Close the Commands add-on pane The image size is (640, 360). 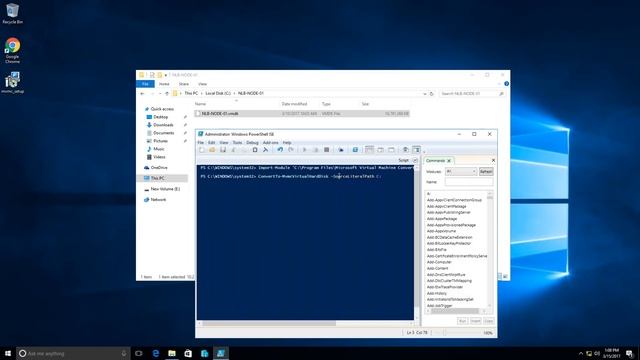point(493,160)
